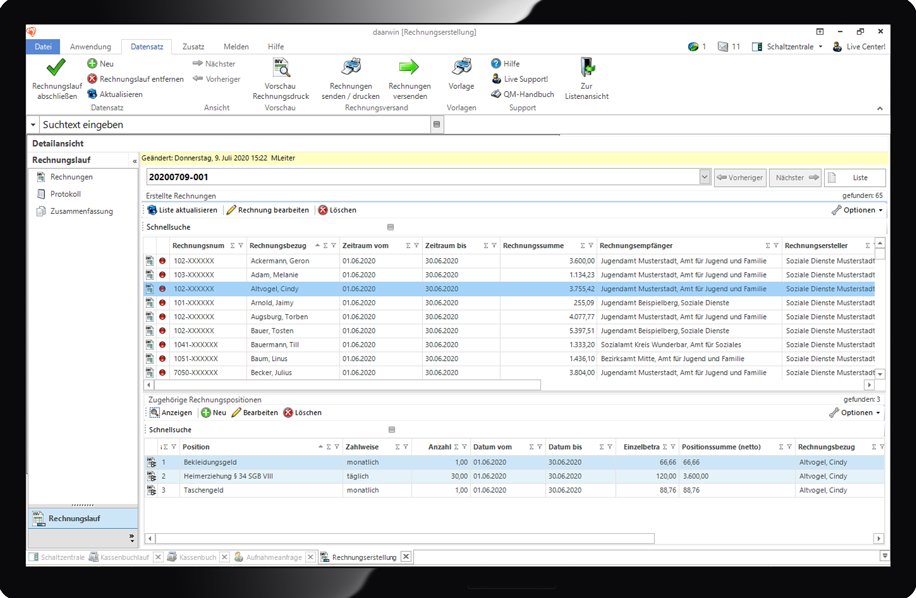Click Bearbeiten in the positions toolbar
This screenshot has width=916, height=598.
[x=255, y=413]
